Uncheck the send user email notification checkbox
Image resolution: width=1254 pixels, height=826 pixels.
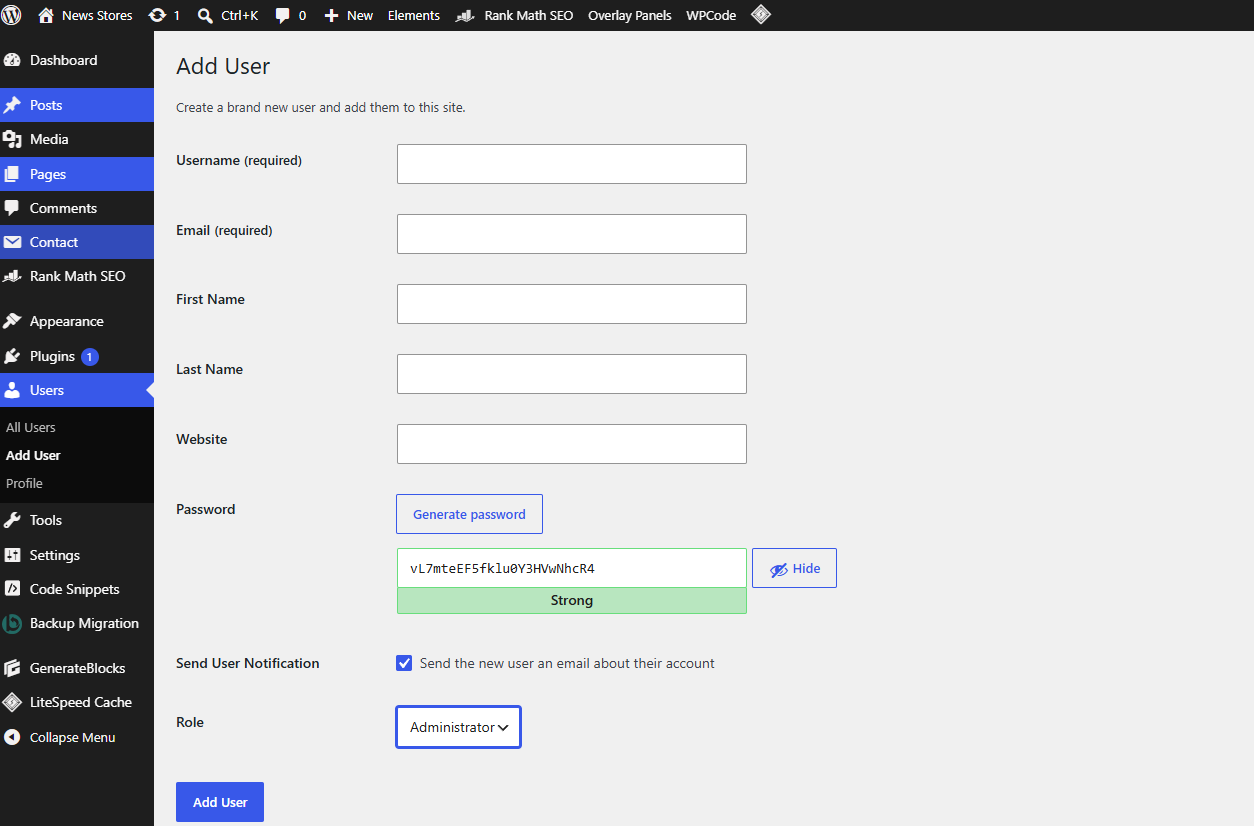[404, 663]
